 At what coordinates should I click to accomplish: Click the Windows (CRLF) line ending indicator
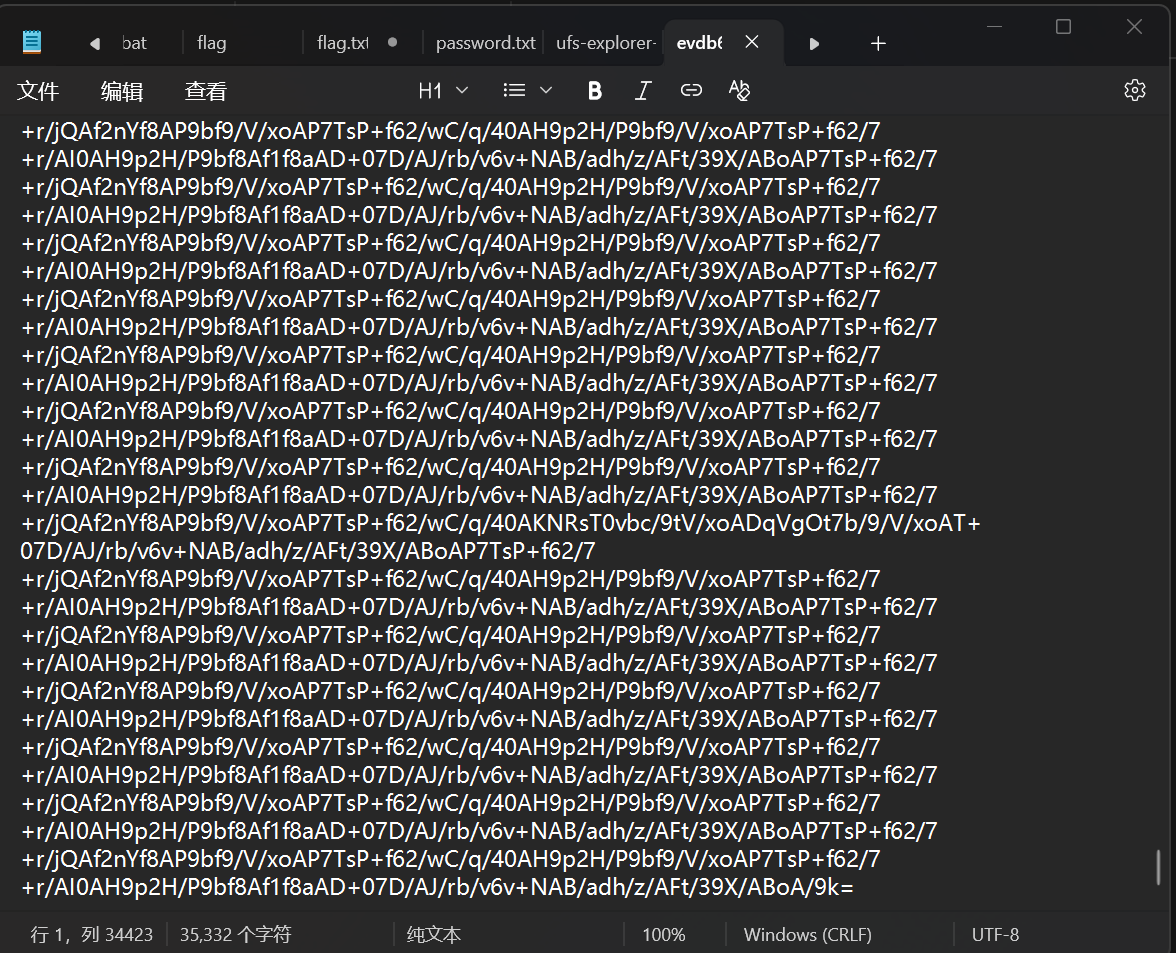tap(807, 935)
